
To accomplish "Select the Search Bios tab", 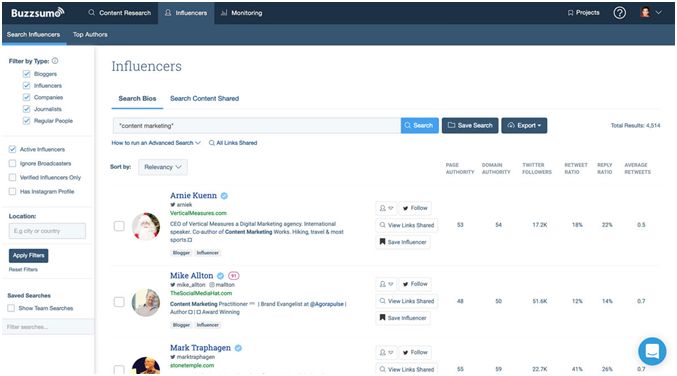I will pyautogui.click(x=137, y=98).
